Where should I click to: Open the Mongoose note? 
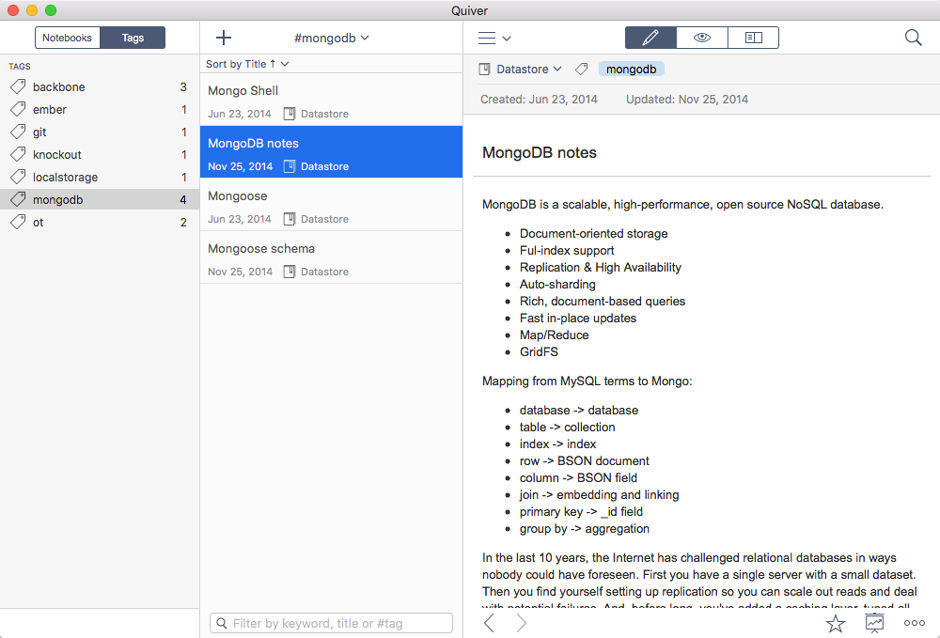pyautogui.click(x=331, y=204)
